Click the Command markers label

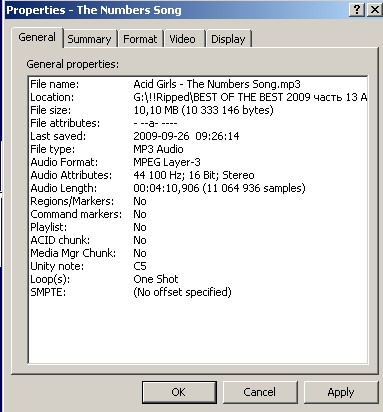pos(76,214)
